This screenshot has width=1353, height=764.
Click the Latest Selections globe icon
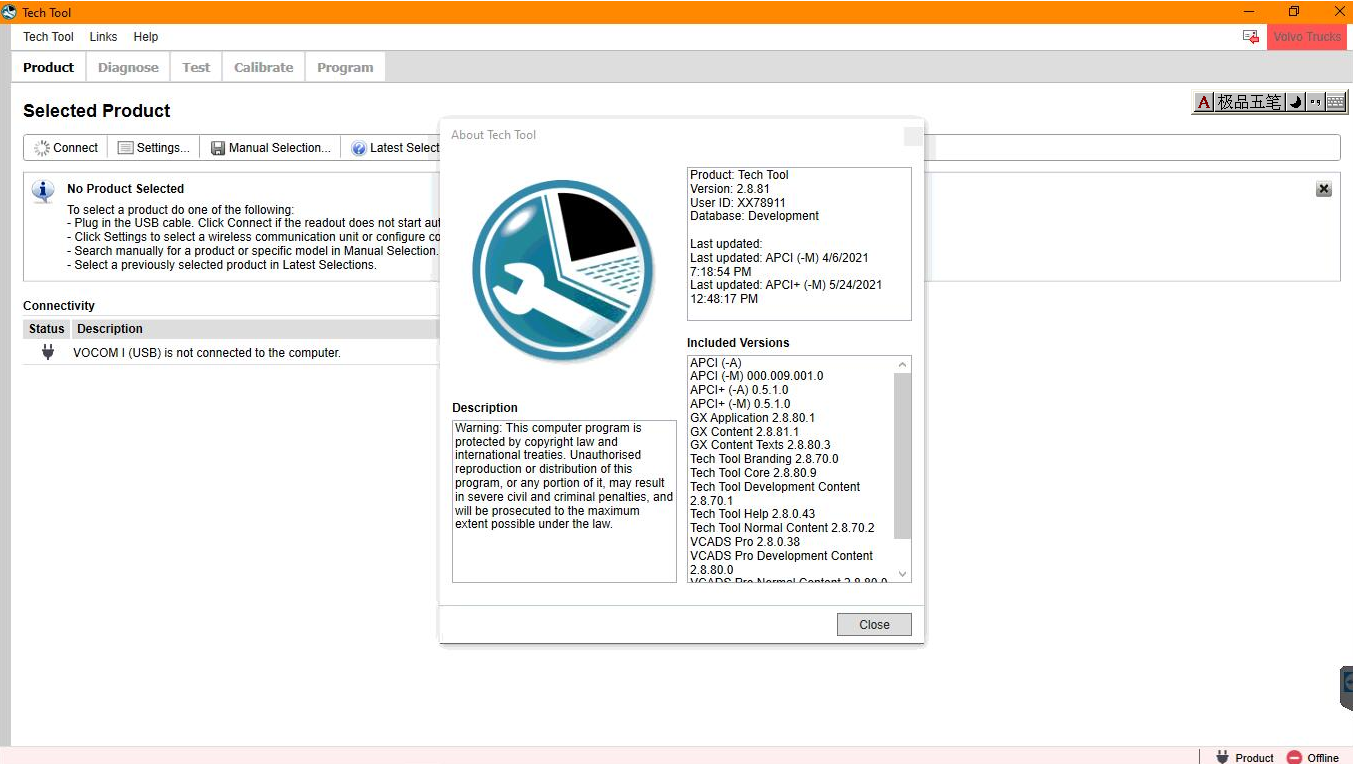[358, 147]
